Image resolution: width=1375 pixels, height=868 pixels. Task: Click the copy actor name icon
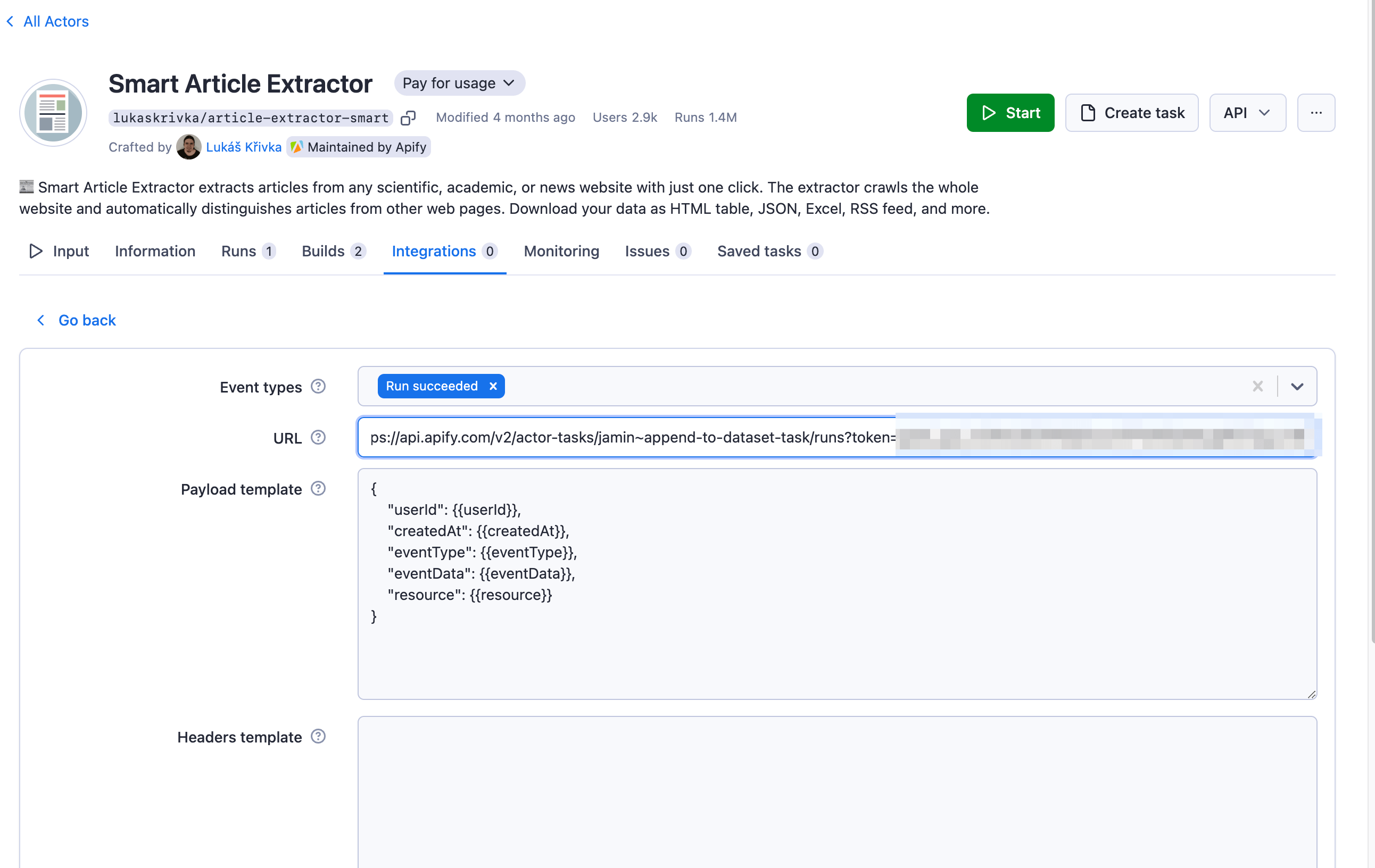pyautogui.click(x=408, y=118)
